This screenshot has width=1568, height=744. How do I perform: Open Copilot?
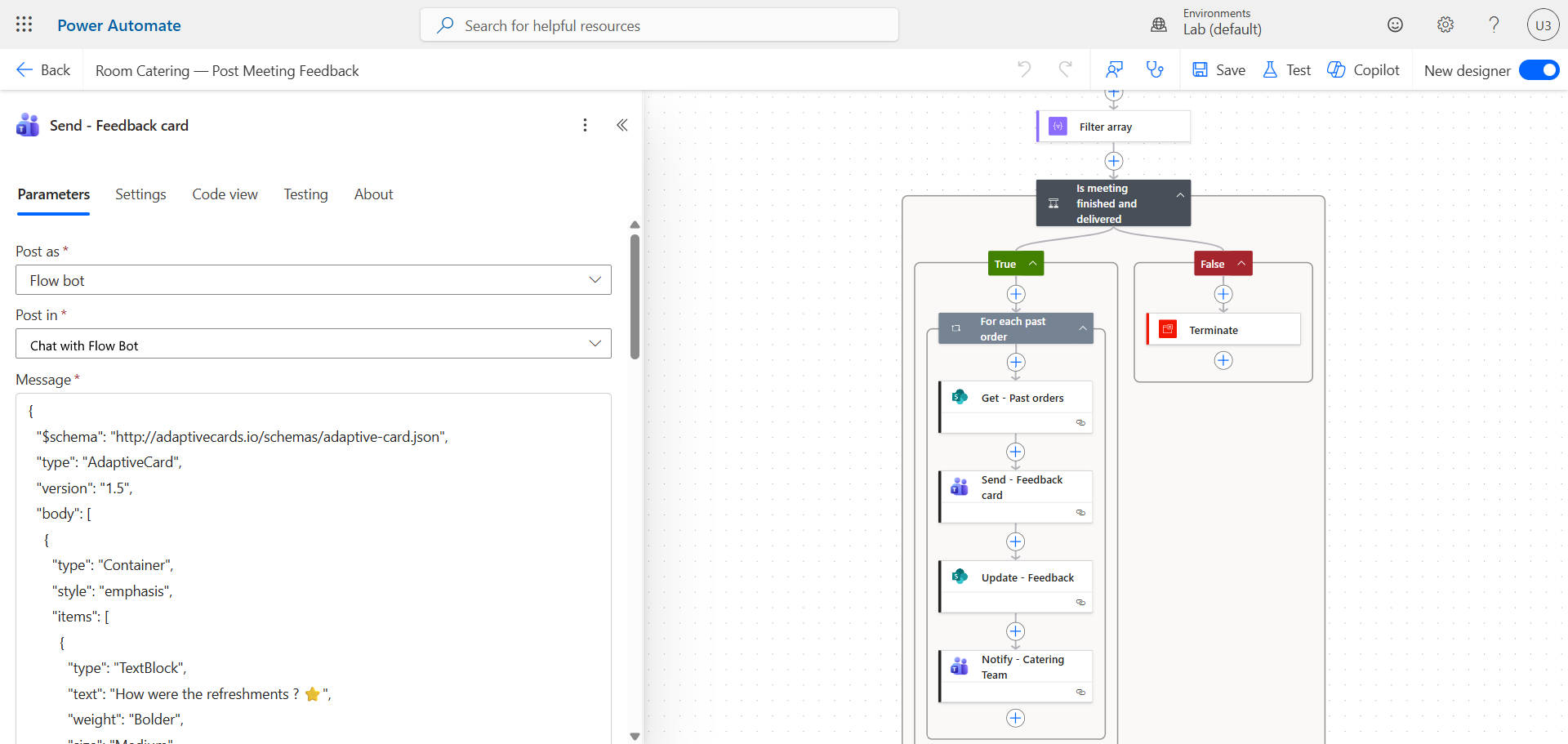1363,70
